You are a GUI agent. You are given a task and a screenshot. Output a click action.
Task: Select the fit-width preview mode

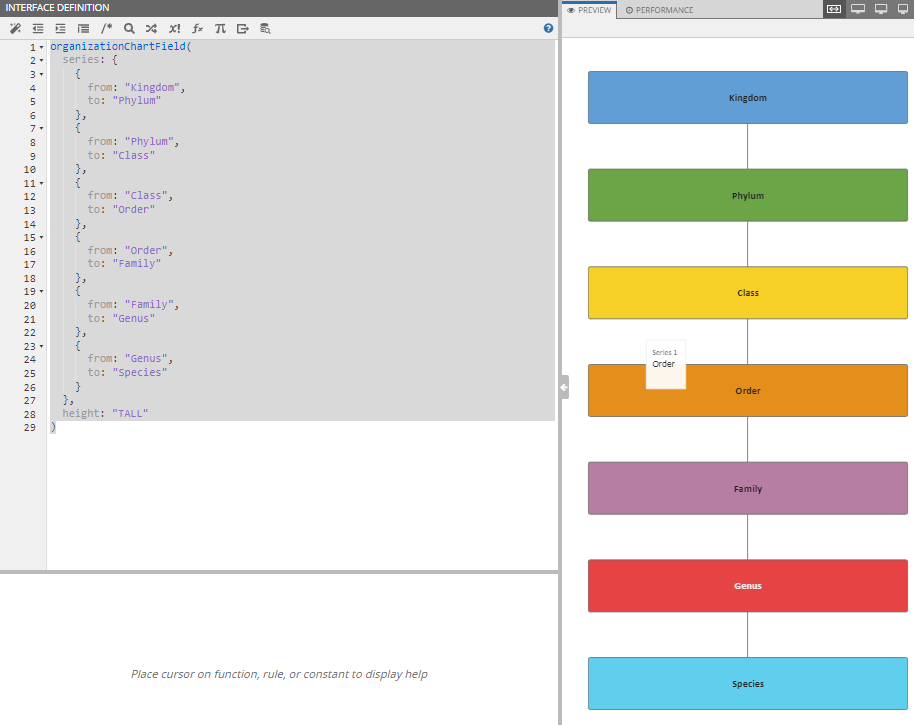(x=834, y=9)
